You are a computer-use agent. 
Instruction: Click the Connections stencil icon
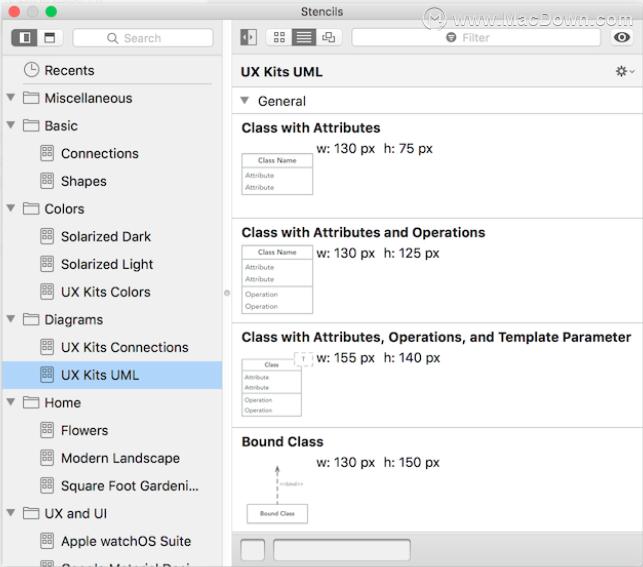click(47, 153)
